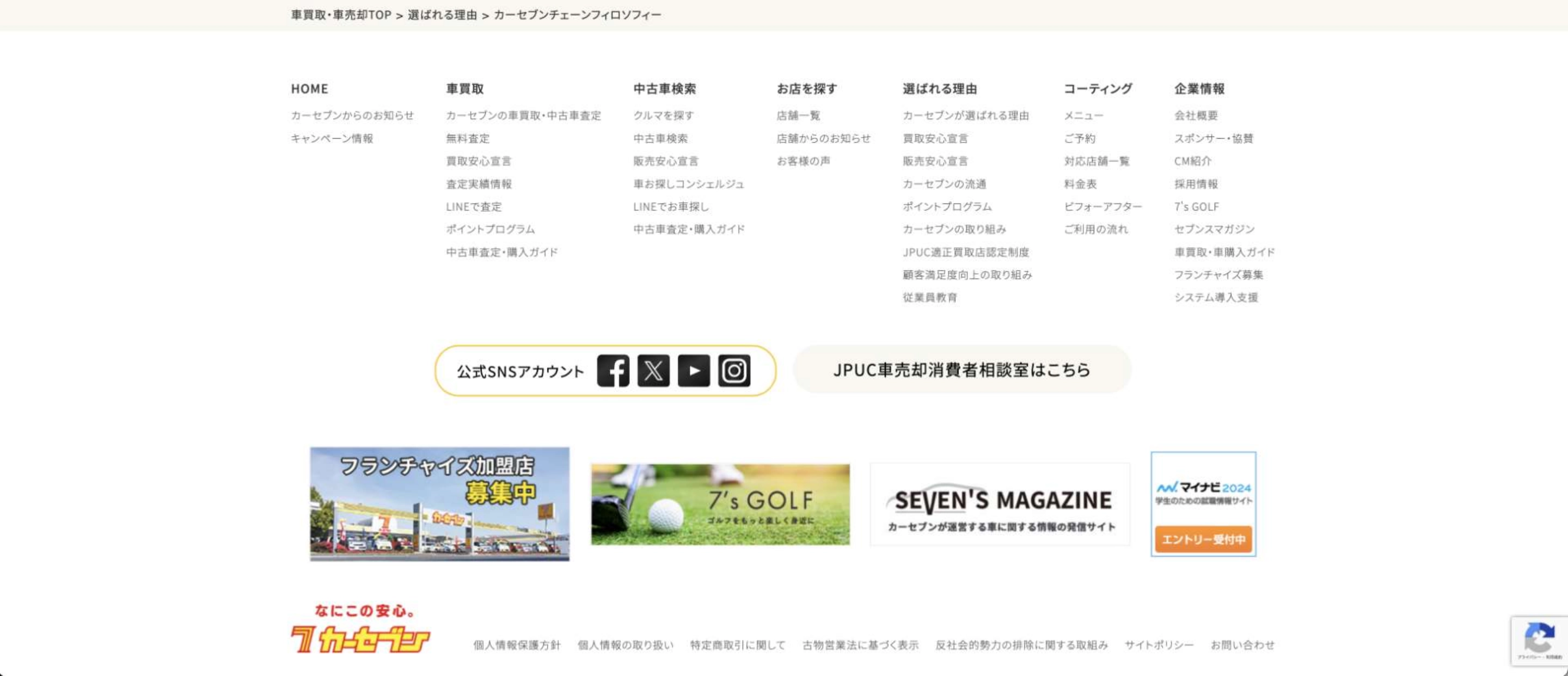Open the franchise recruitment banner
1568x676 pixels.
point(439,504)
